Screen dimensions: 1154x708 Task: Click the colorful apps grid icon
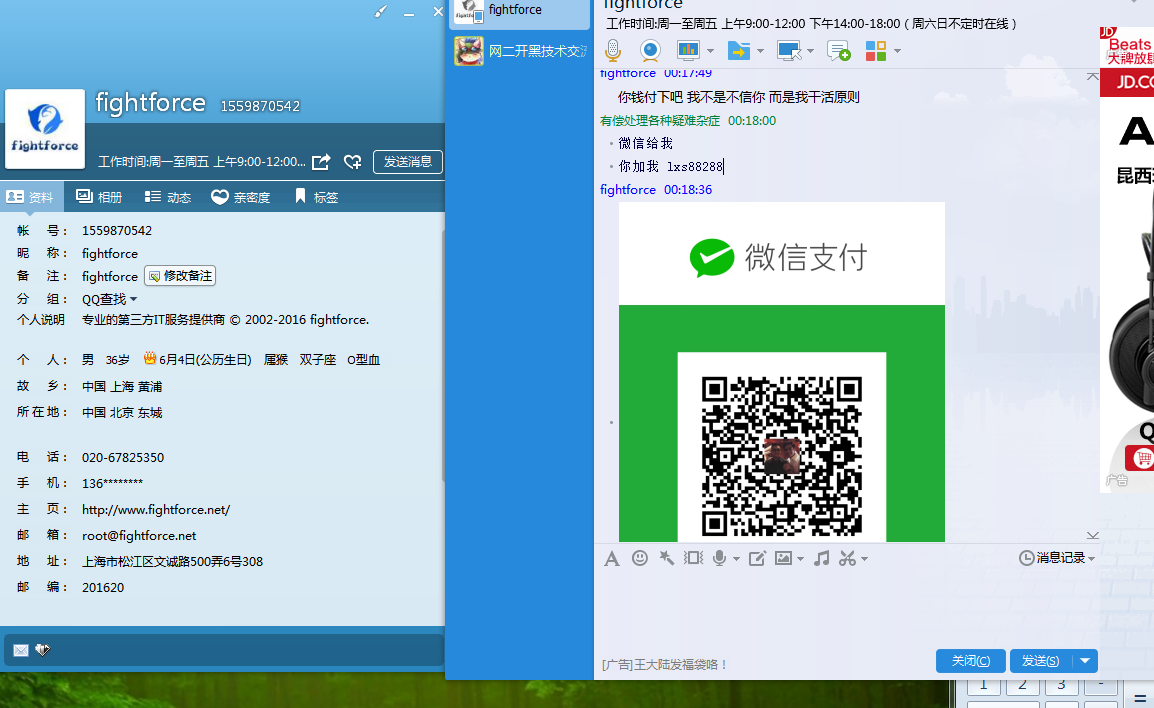876,51
